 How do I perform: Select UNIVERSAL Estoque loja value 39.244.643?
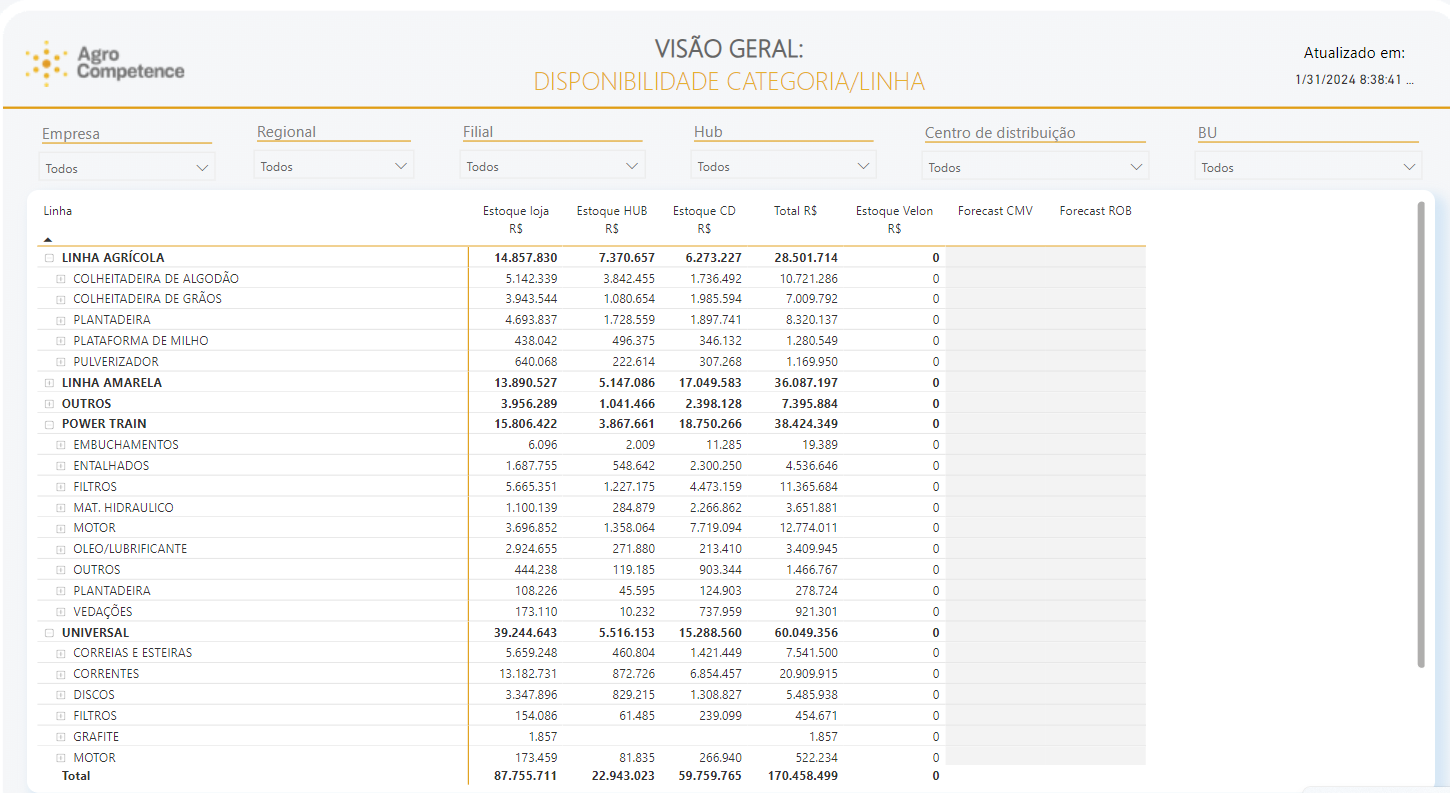coord(525,633)
